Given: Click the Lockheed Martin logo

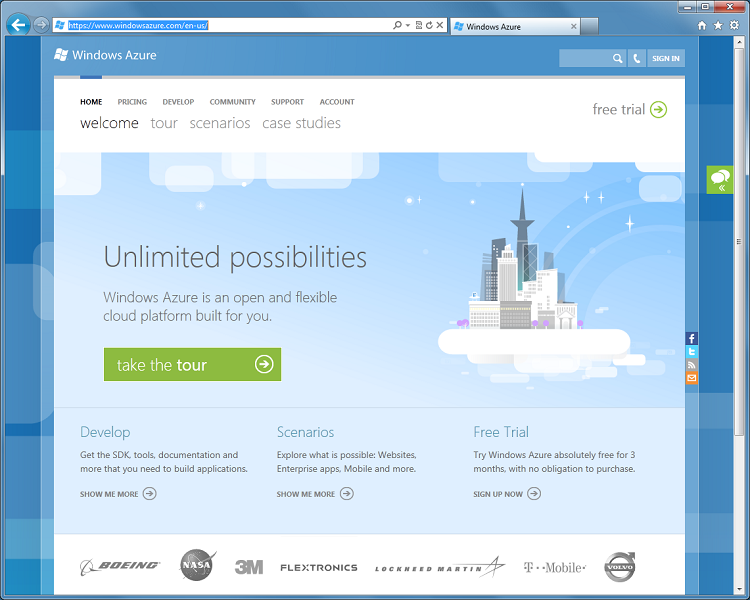Looking at the screenshot, I should pyautogui.click(x=440, y=567).
